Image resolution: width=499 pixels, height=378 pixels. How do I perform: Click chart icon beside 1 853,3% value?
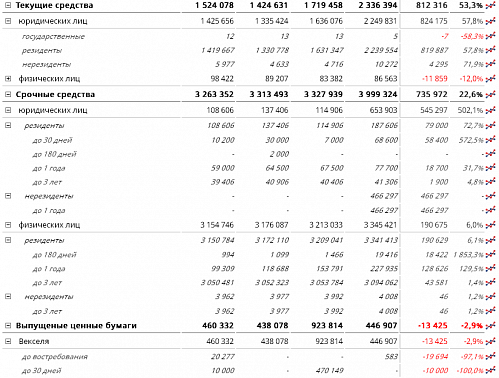tap(490, 255)
